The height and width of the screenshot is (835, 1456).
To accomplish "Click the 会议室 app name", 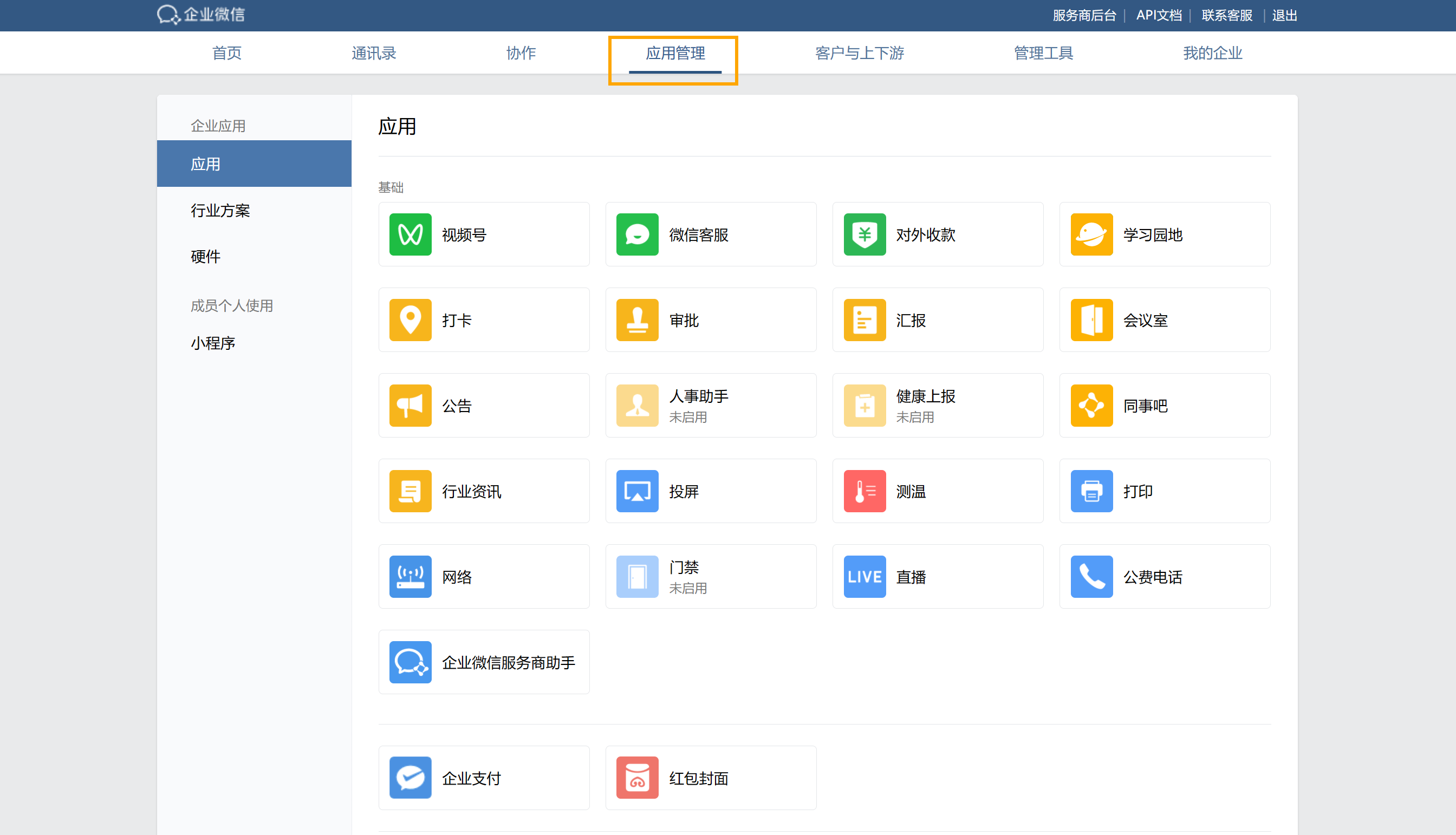I will point(1146,320).
